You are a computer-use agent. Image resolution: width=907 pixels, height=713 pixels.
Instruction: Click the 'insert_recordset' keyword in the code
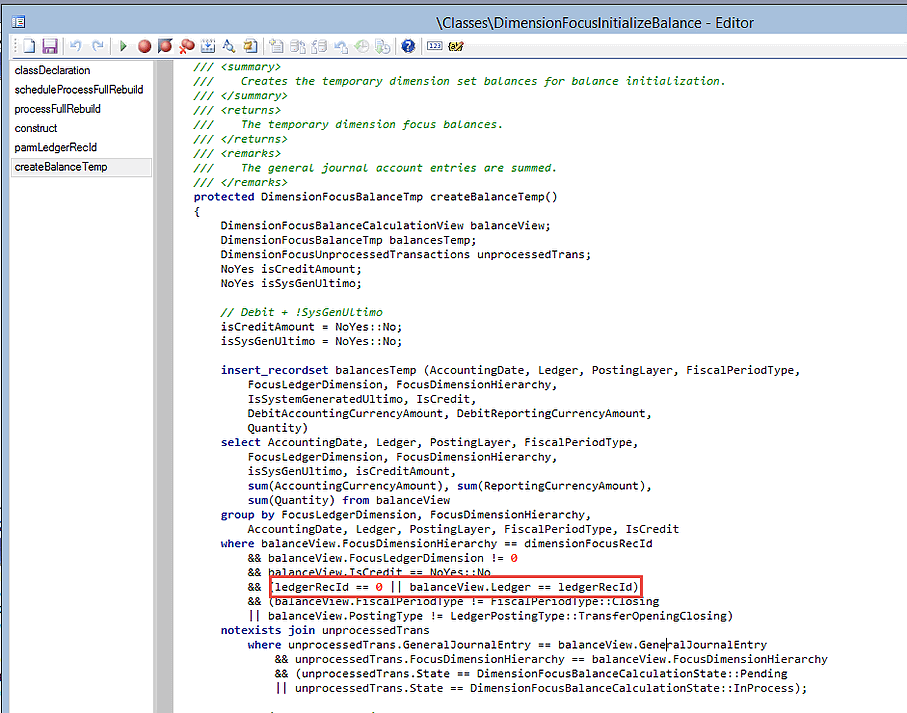(274, 370)
